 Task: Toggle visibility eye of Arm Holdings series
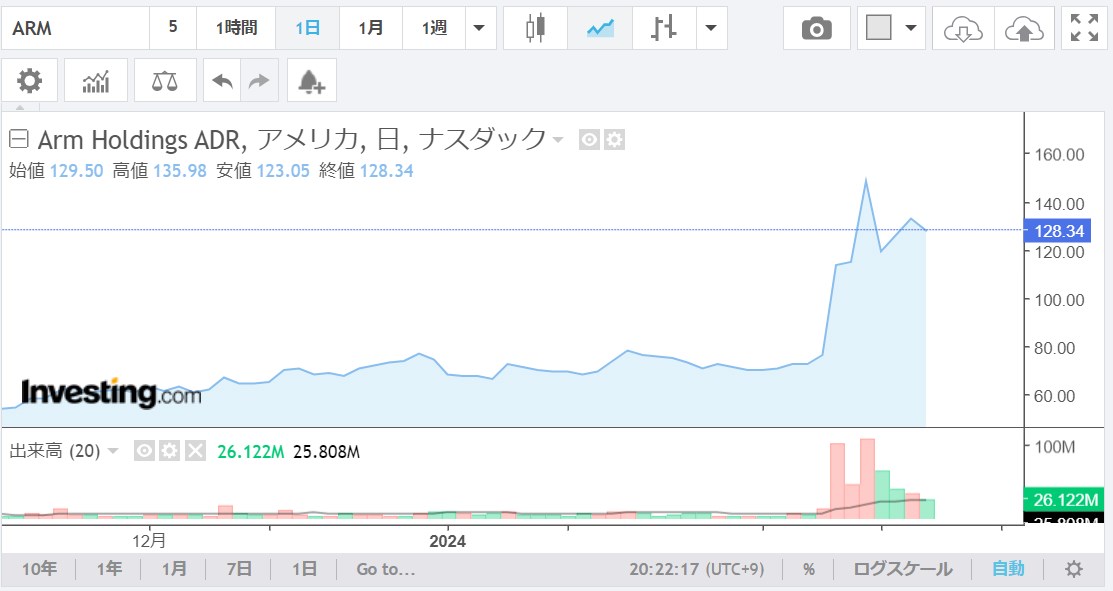click(589, 140)
